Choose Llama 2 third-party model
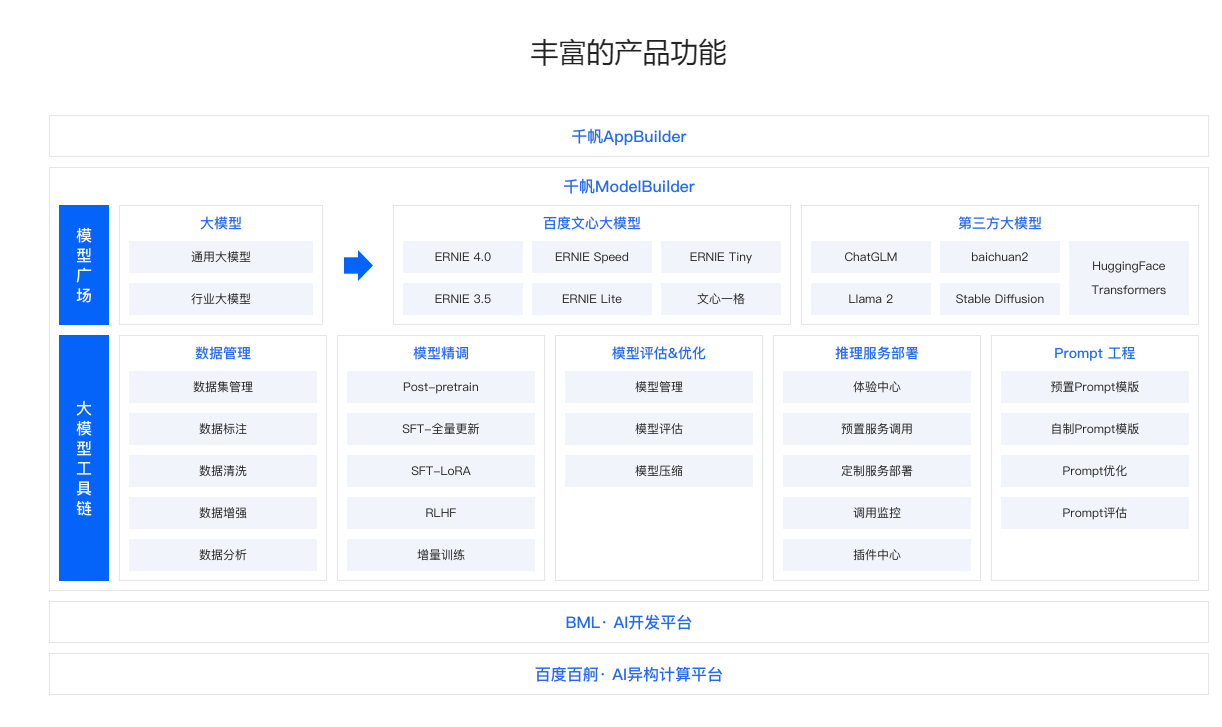Screen dimensions: 1222x727 pyautogui.click(x=871, y=299)
